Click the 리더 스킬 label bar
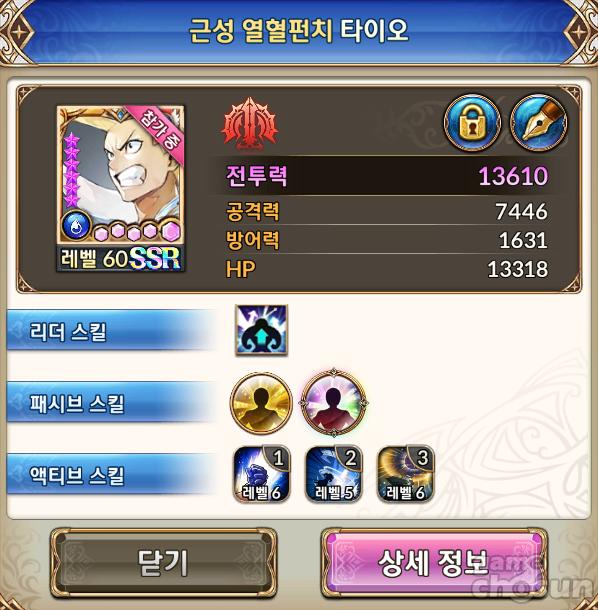This screenshot has width=598, height=610. tap(111, 331)
